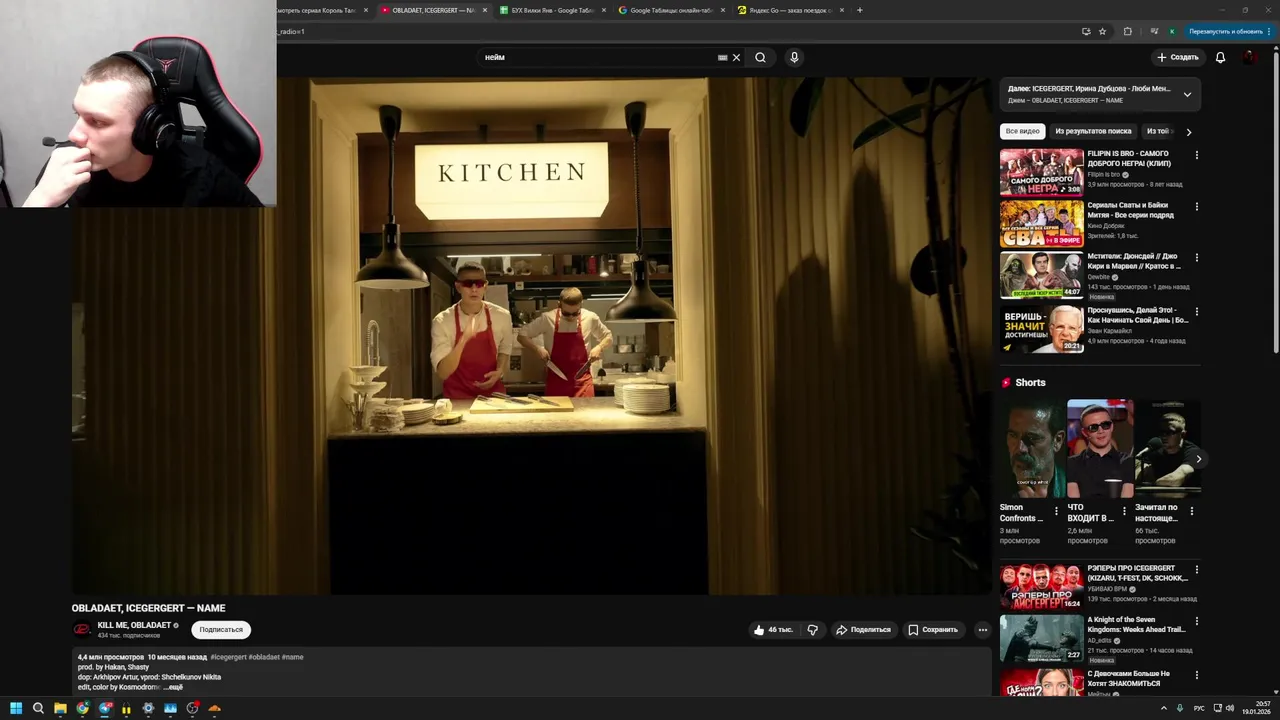The height and width of the screenshot is (720, 1280).
Task: Switch to Google Таблицы онлайн tab
Action: click(x=670, y=10)
